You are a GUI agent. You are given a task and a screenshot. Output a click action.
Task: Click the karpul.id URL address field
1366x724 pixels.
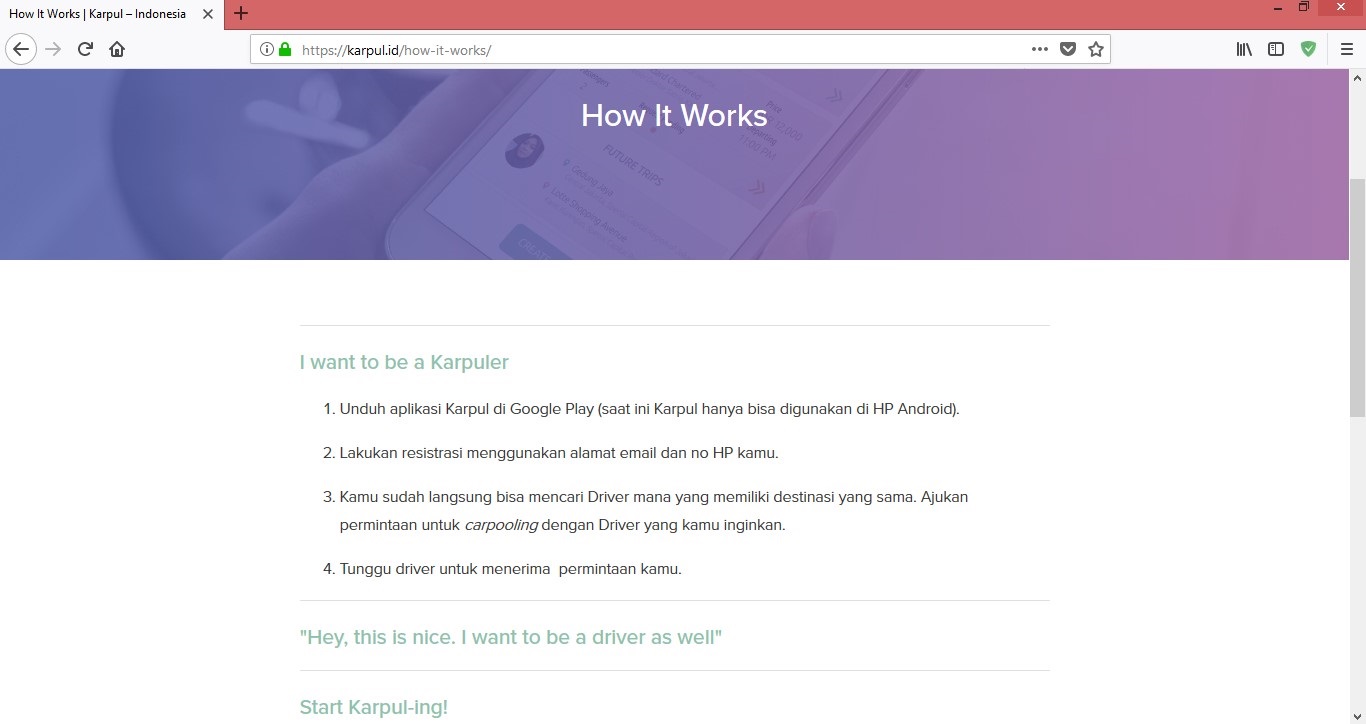click(x=650, y=49)
